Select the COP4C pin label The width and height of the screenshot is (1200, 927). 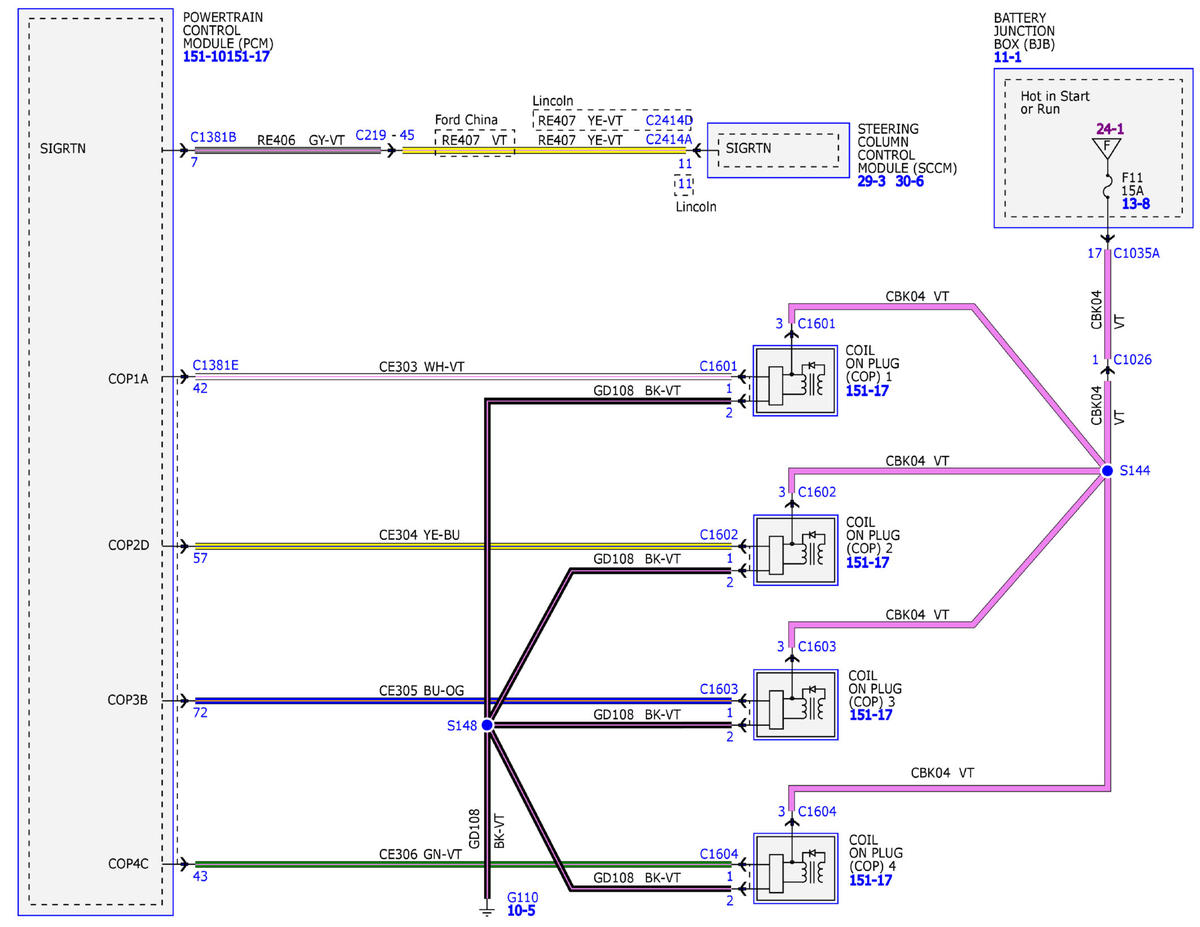(128, 864)
